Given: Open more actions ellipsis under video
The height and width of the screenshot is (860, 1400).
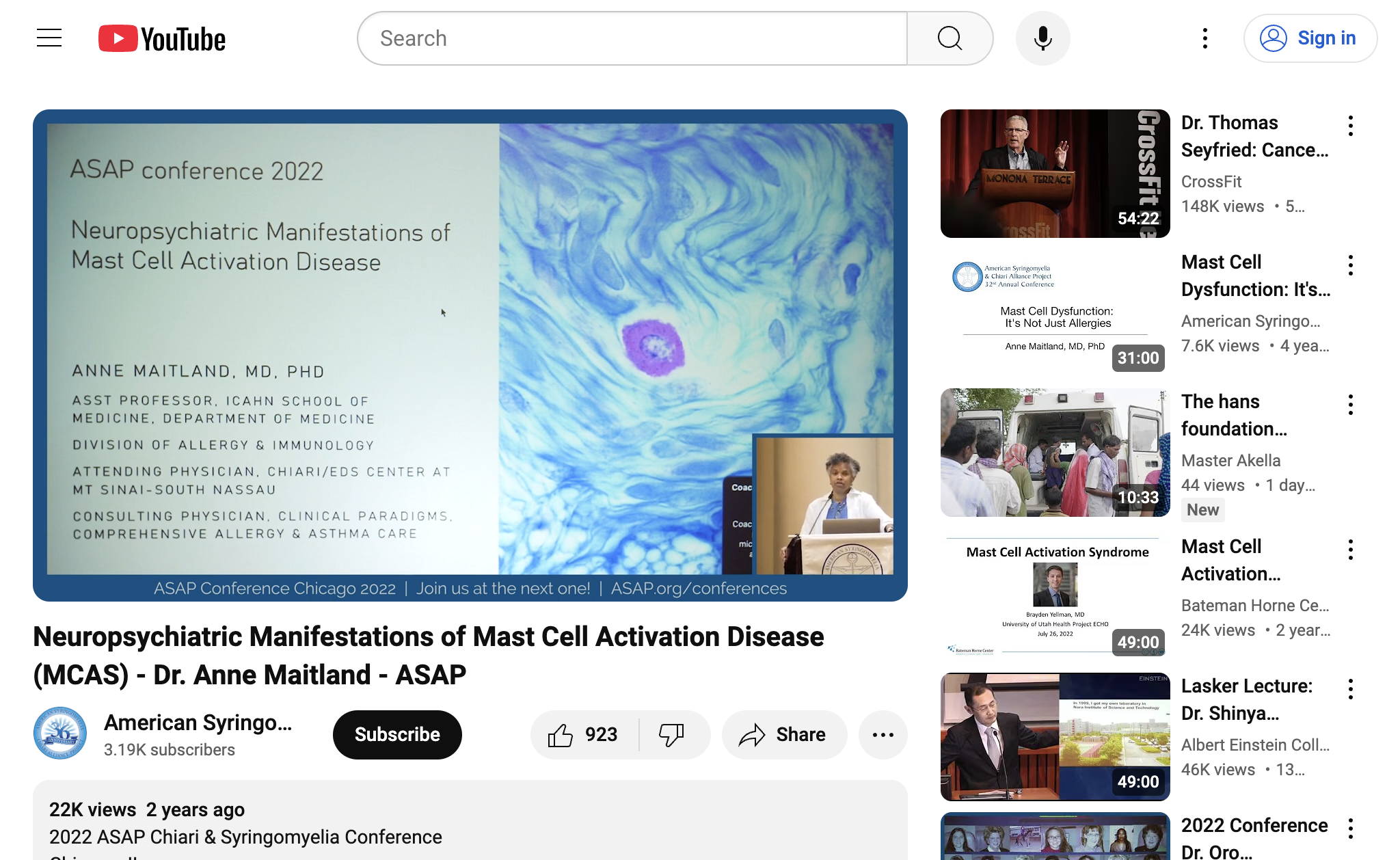Looking at the screenshot, I should tap(883, 734).
